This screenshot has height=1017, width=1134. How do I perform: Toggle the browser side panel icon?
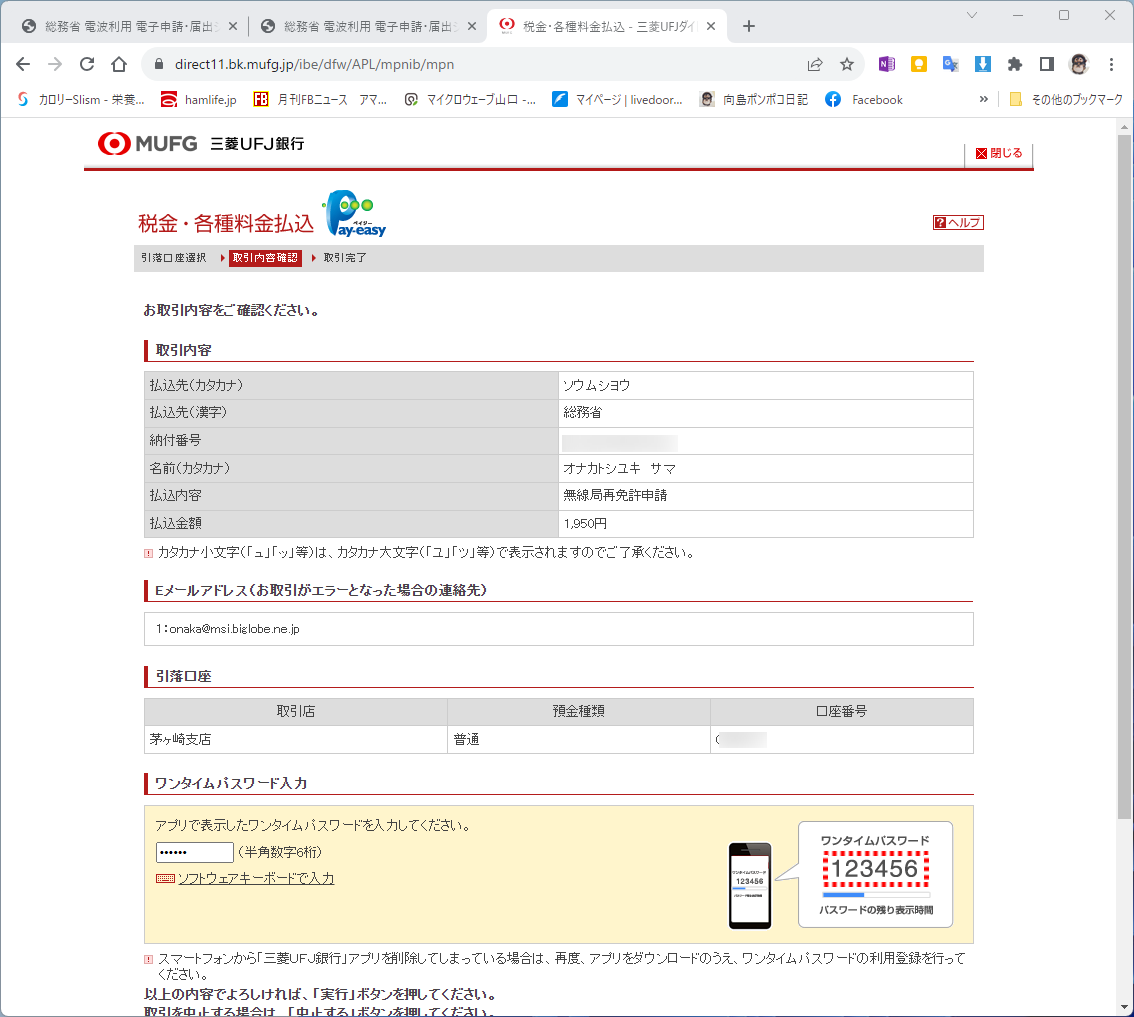pos(1046,64)
